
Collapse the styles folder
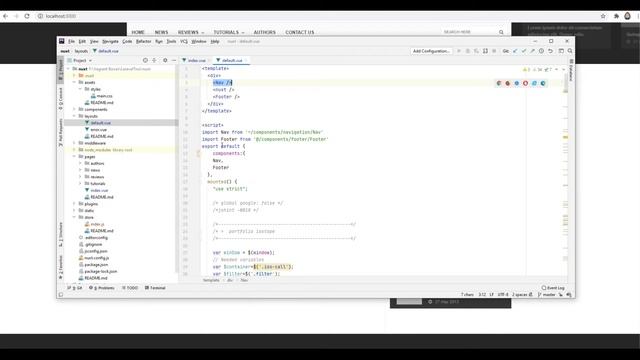(x=80, y=89)
